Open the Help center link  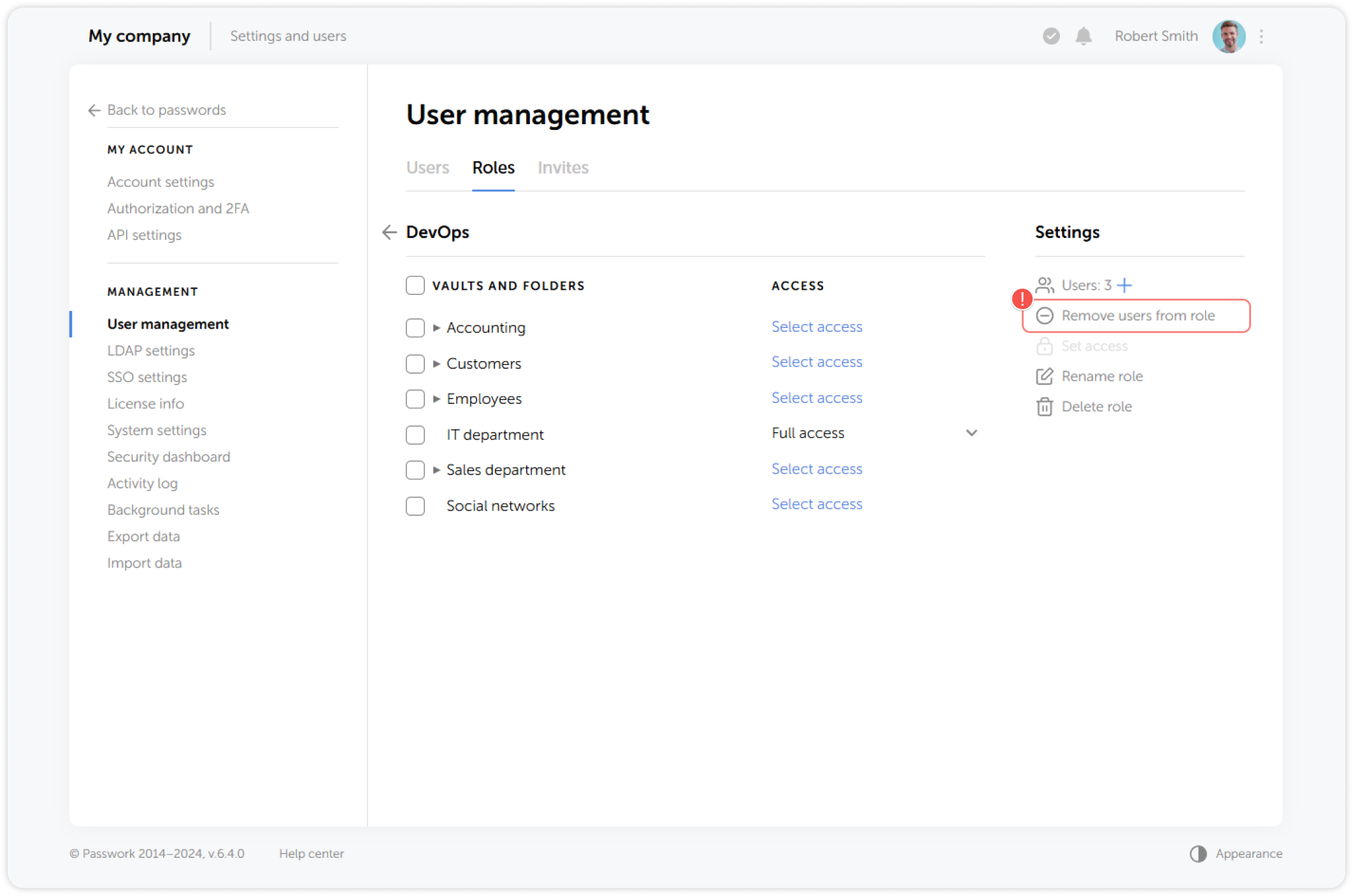pyautogui.click(x=311, y=853)
